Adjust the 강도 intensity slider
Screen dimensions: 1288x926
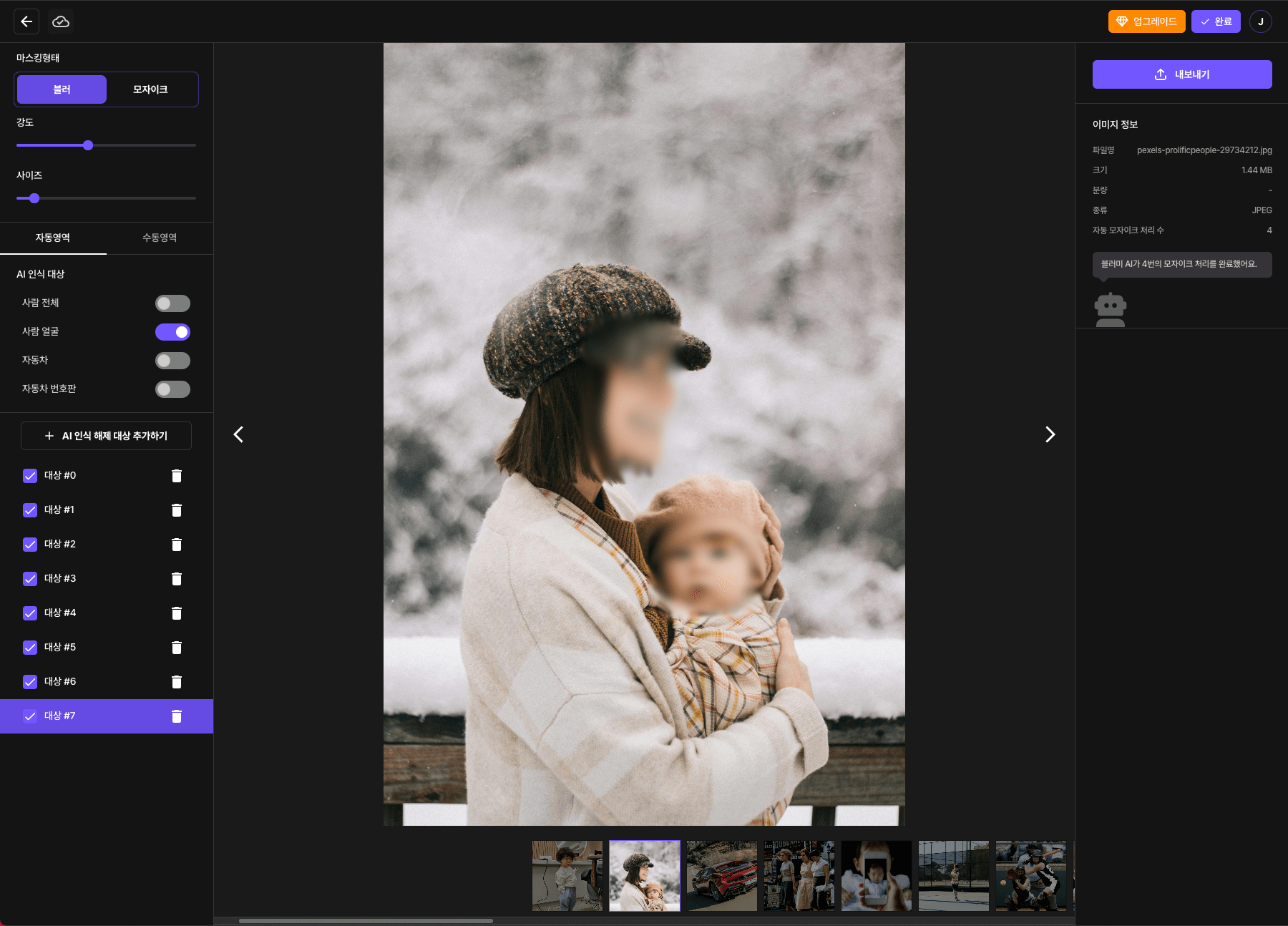pyautogui.click(x=88, y=145)
